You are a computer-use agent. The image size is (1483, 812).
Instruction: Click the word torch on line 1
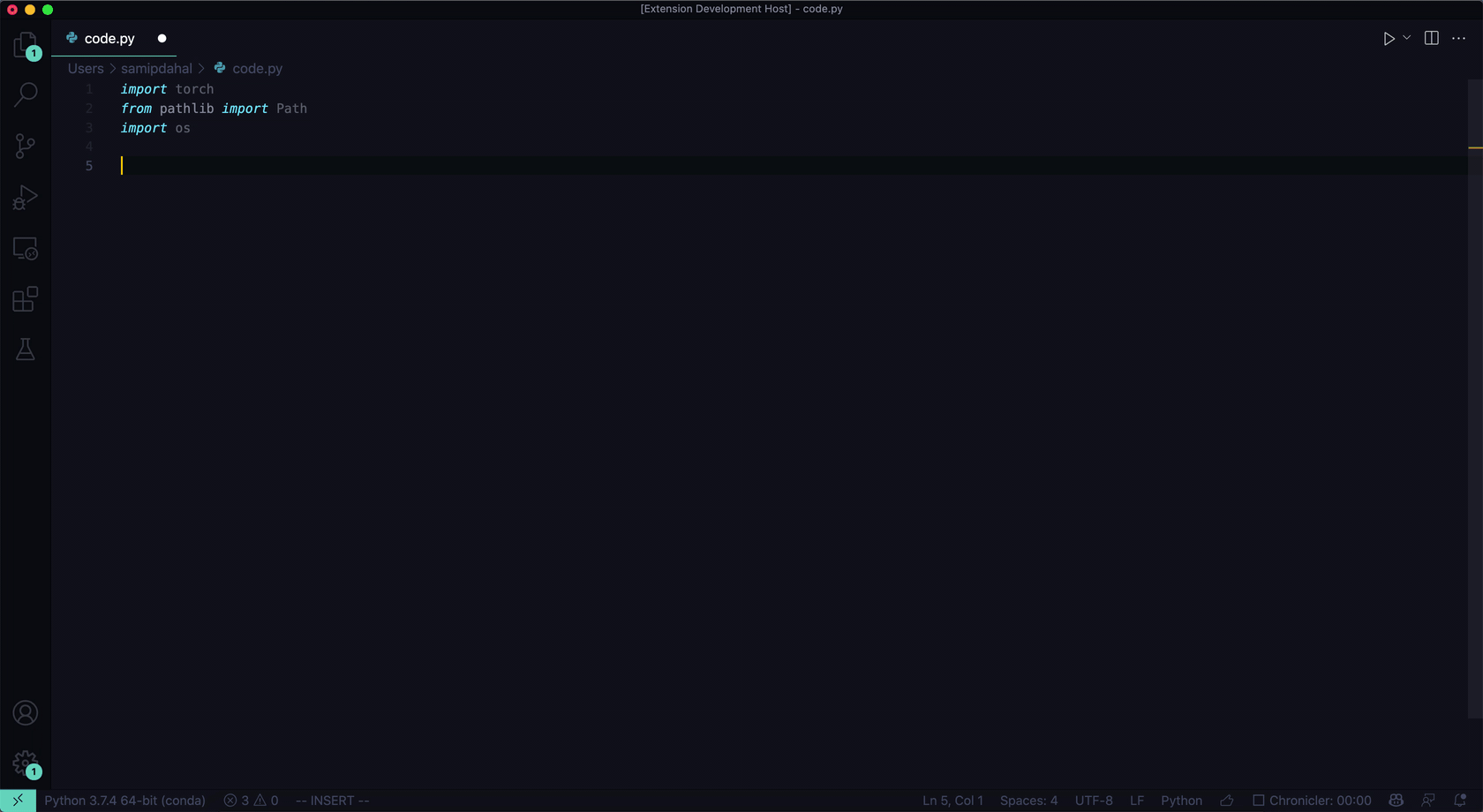click(x=194, y=89)
